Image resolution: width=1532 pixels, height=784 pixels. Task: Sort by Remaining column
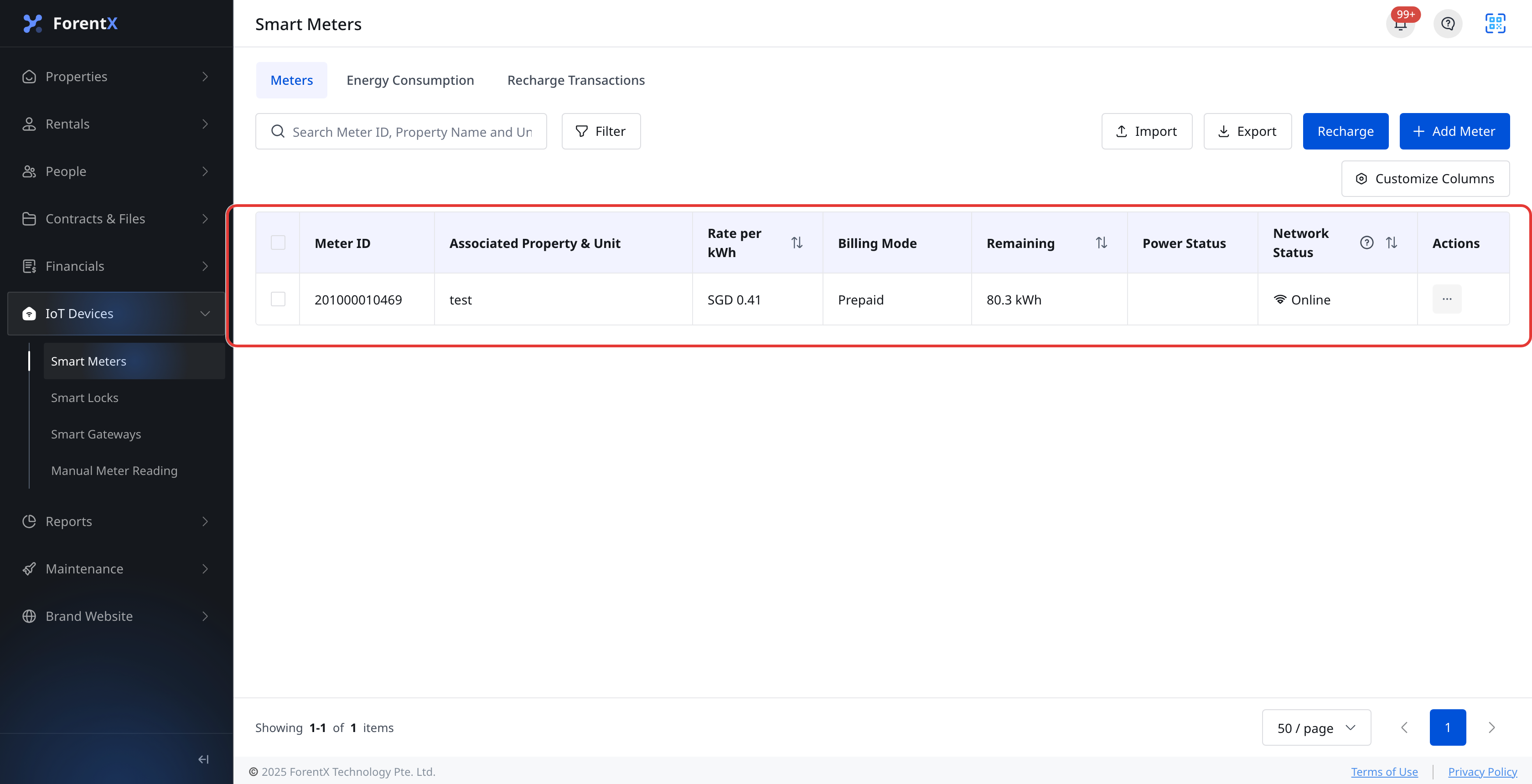tap(1102, 242)
